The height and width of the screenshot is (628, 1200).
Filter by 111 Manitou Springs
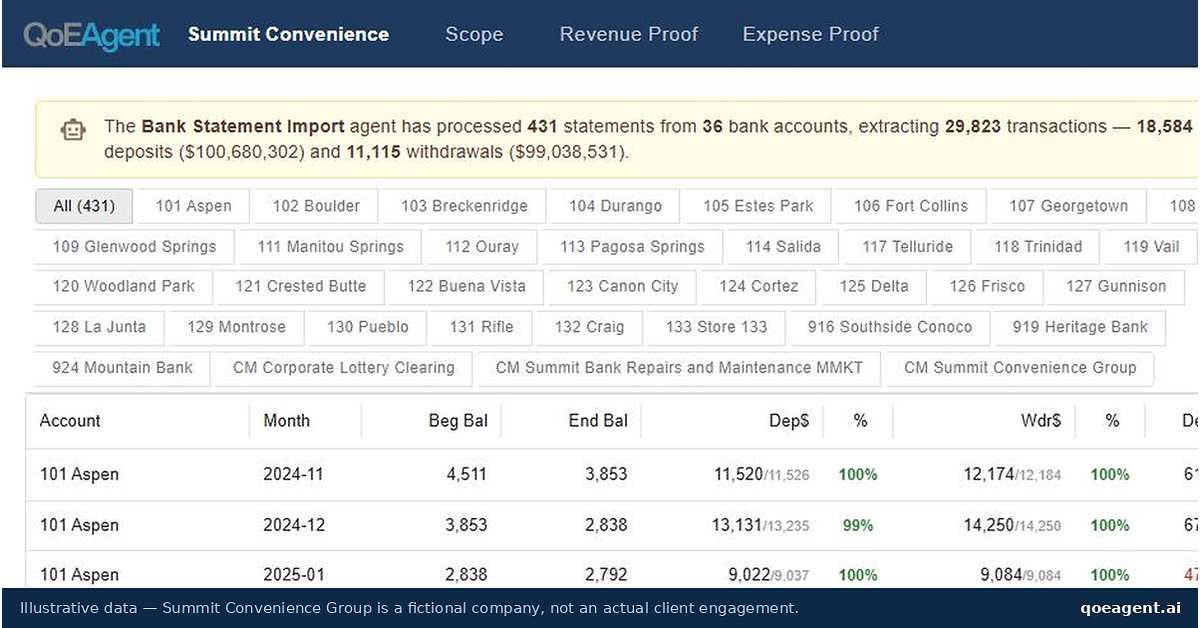[x=330, y=247]
